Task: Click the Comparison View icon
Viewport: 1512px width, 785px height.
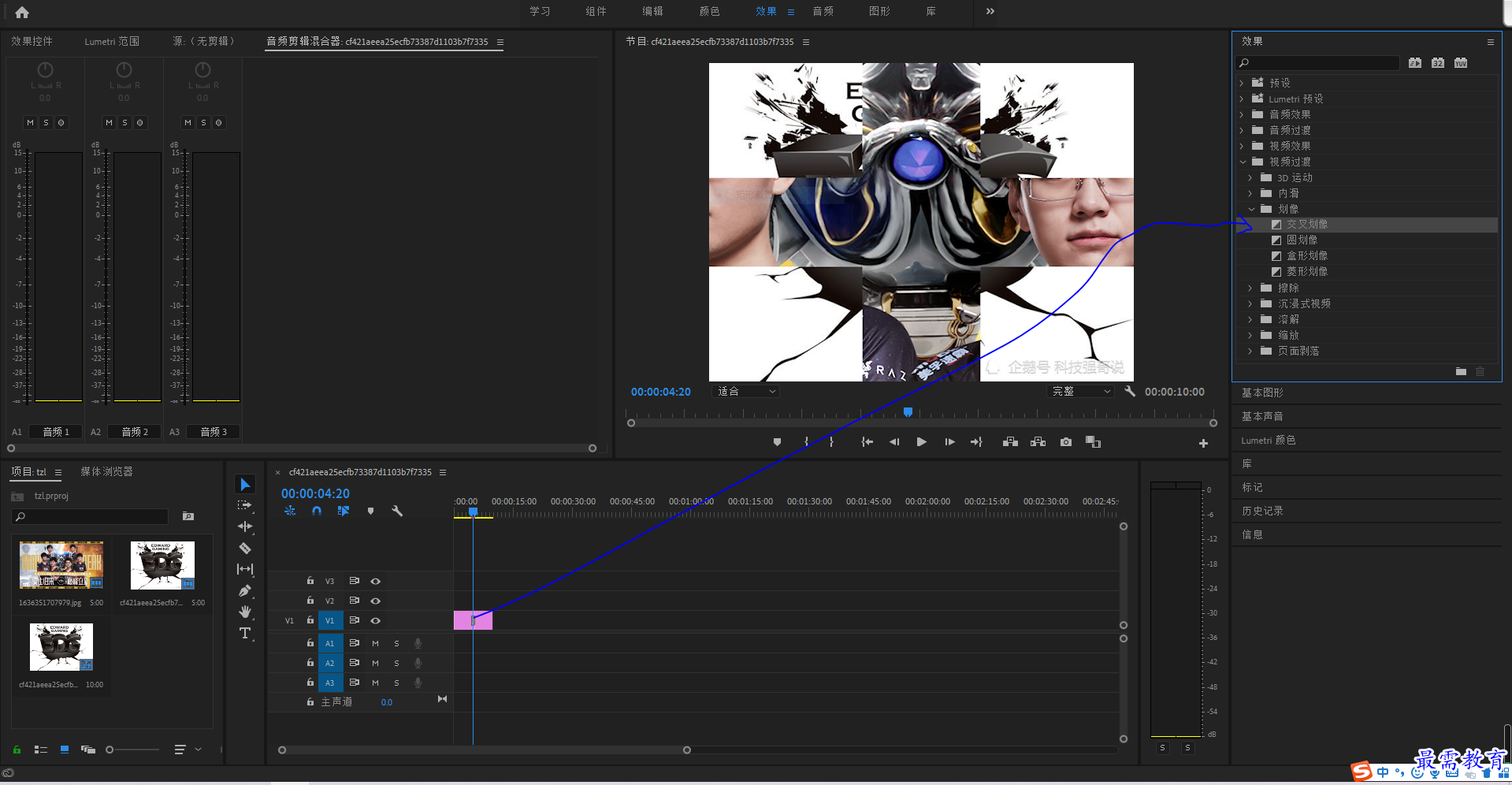Action: pyautogui.click(x=1093, y=442)
